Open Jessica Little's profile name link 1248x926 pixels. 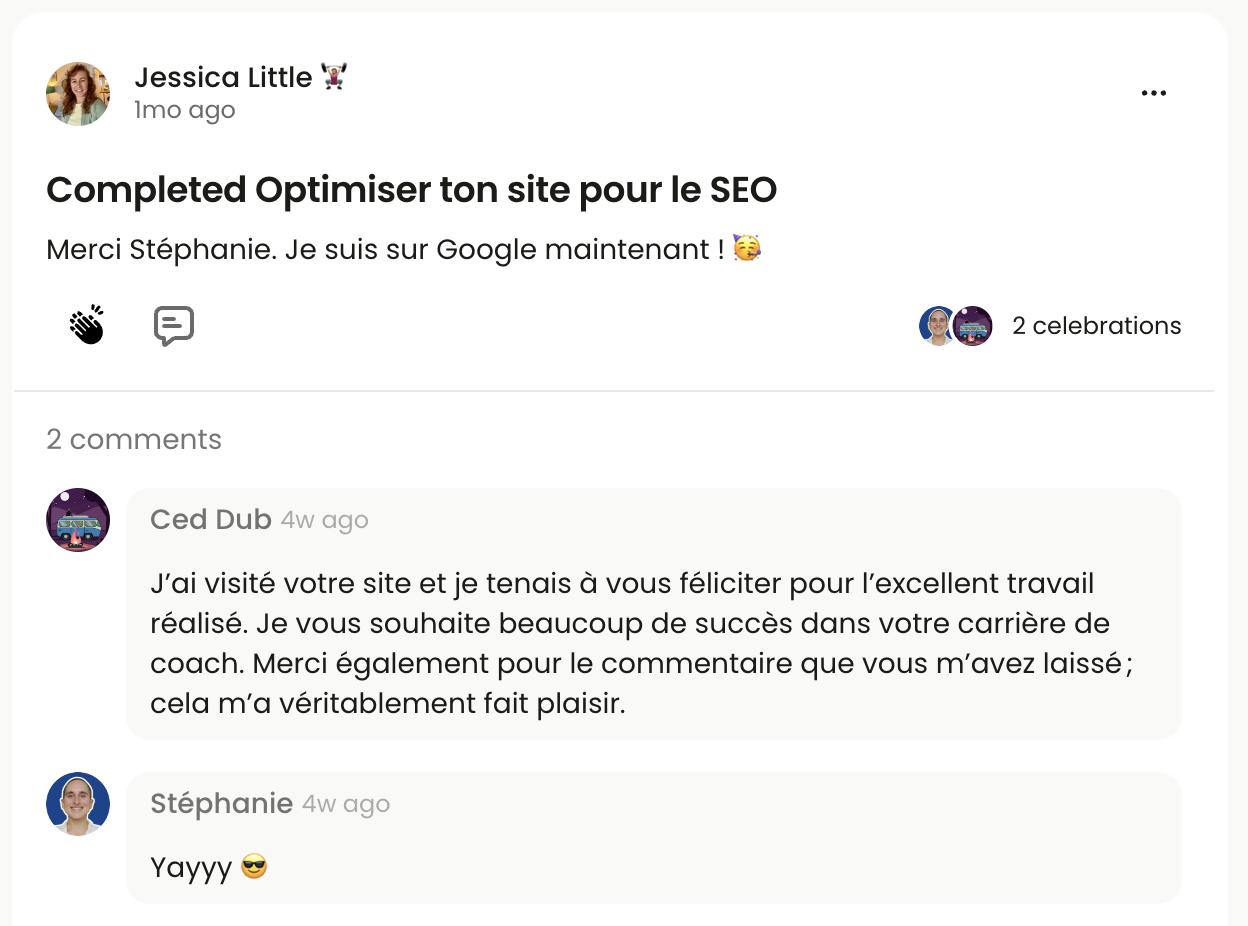(x=223, y=77)
